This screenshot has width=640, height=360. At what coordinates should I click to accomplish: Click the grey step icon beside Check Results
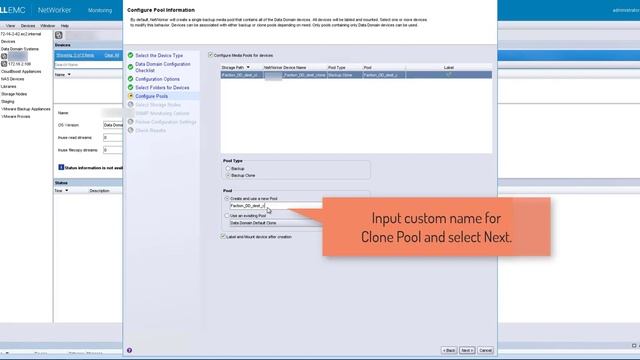[131, 130]
